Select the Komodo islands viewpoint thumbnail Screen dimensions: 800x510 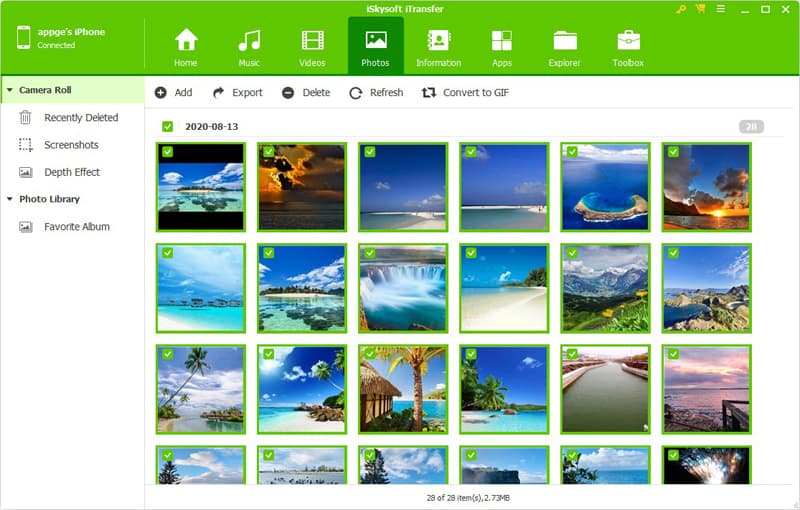[707, 288]
